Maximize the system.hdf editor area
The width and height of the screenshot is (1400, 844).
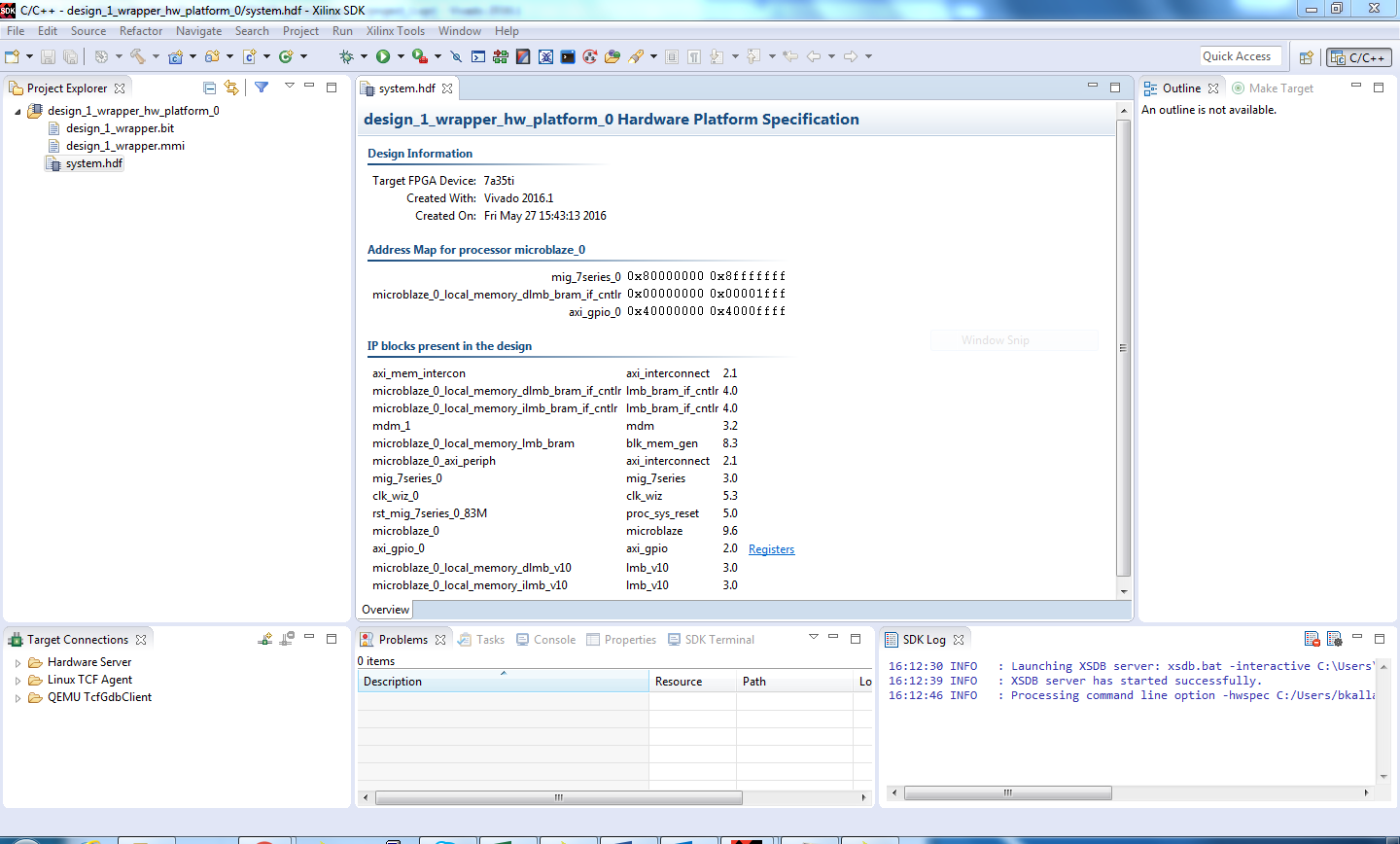(x=1115, y=88)
